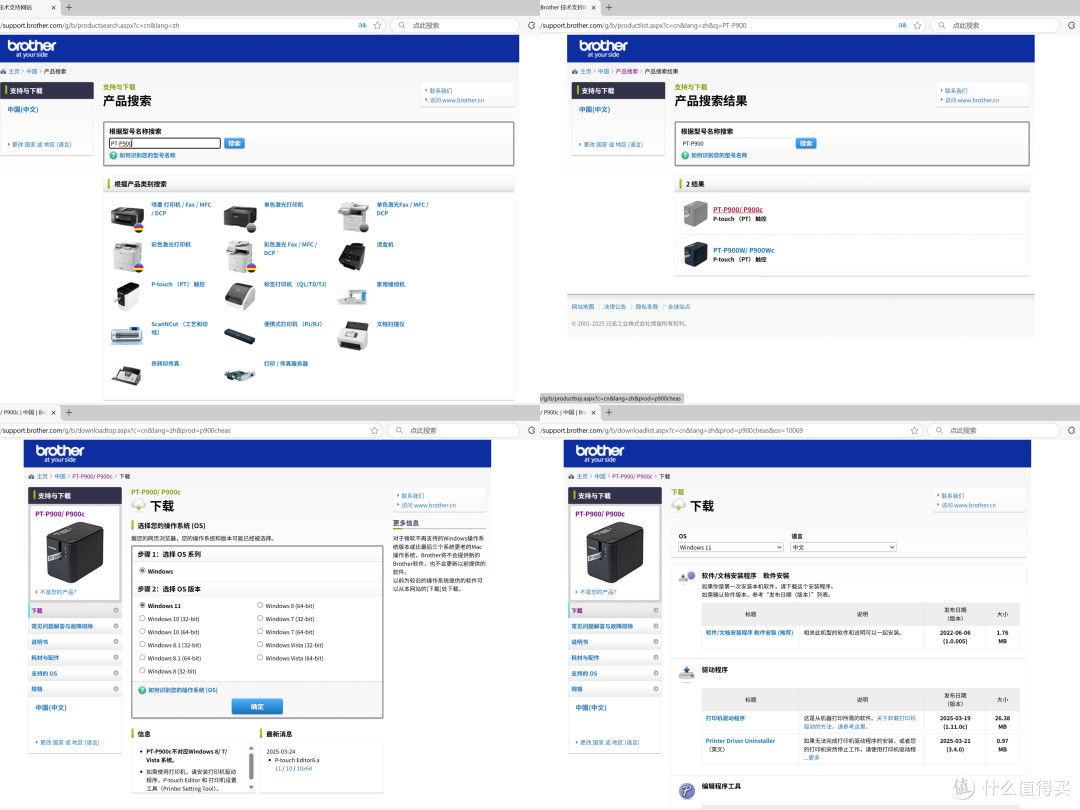Viewport: 1080px width, 810px height.
Task: Click the inkjet printer category image on the product search page
Action: click(127, 217)
